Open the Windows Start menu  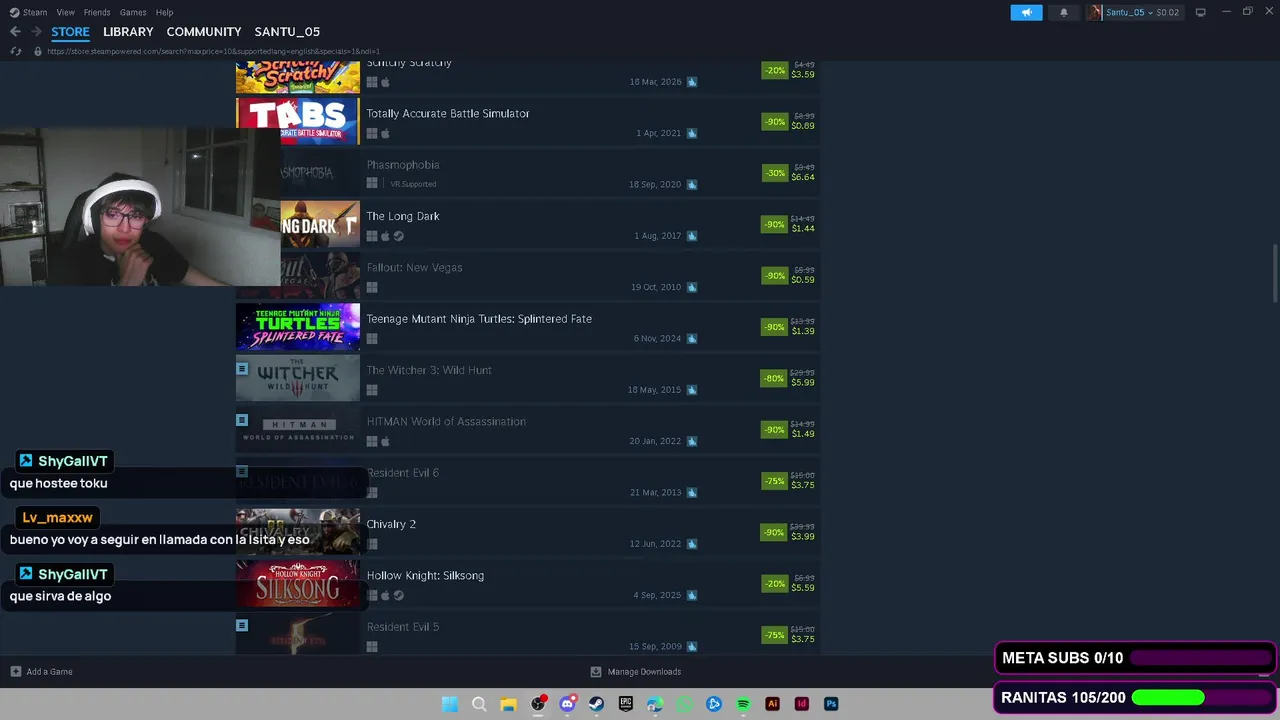(450, 704)
